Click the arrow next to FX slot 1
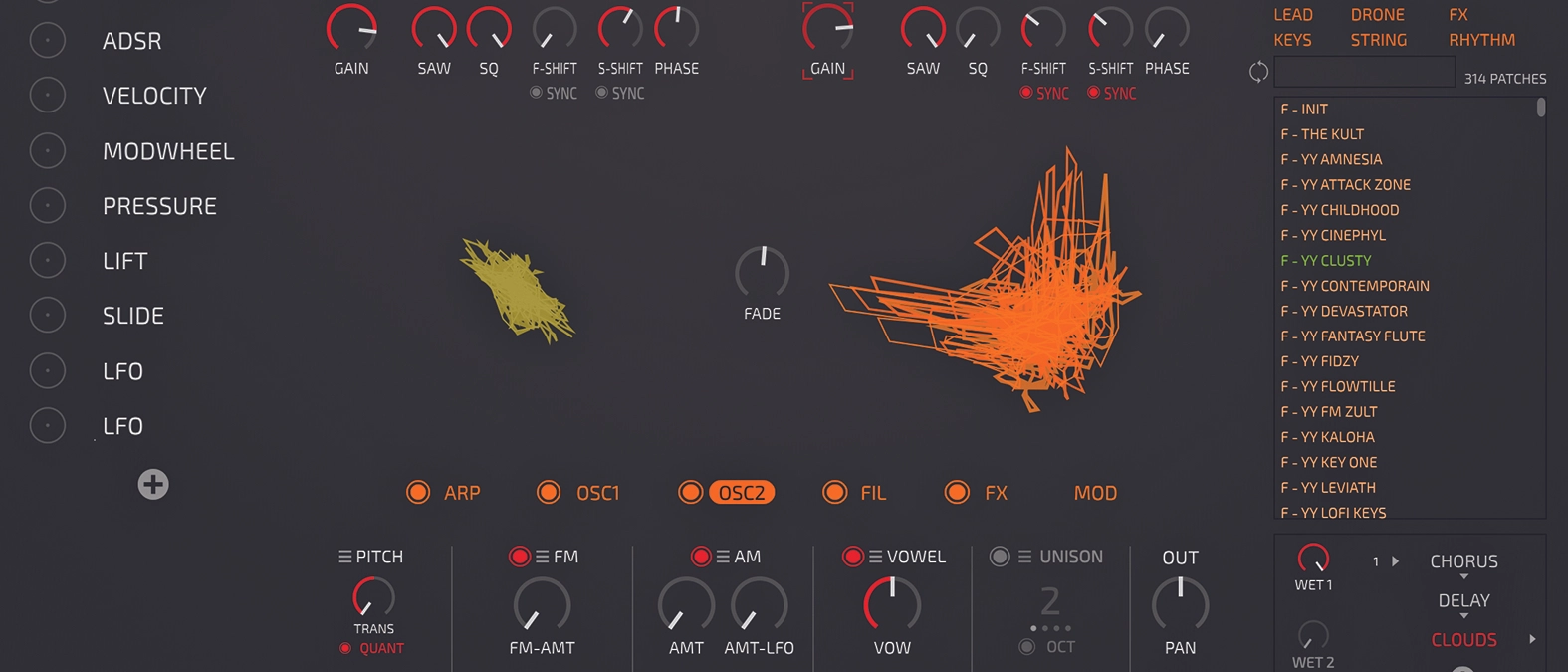Viewport: 1568px width, 672px height. 1396,561
